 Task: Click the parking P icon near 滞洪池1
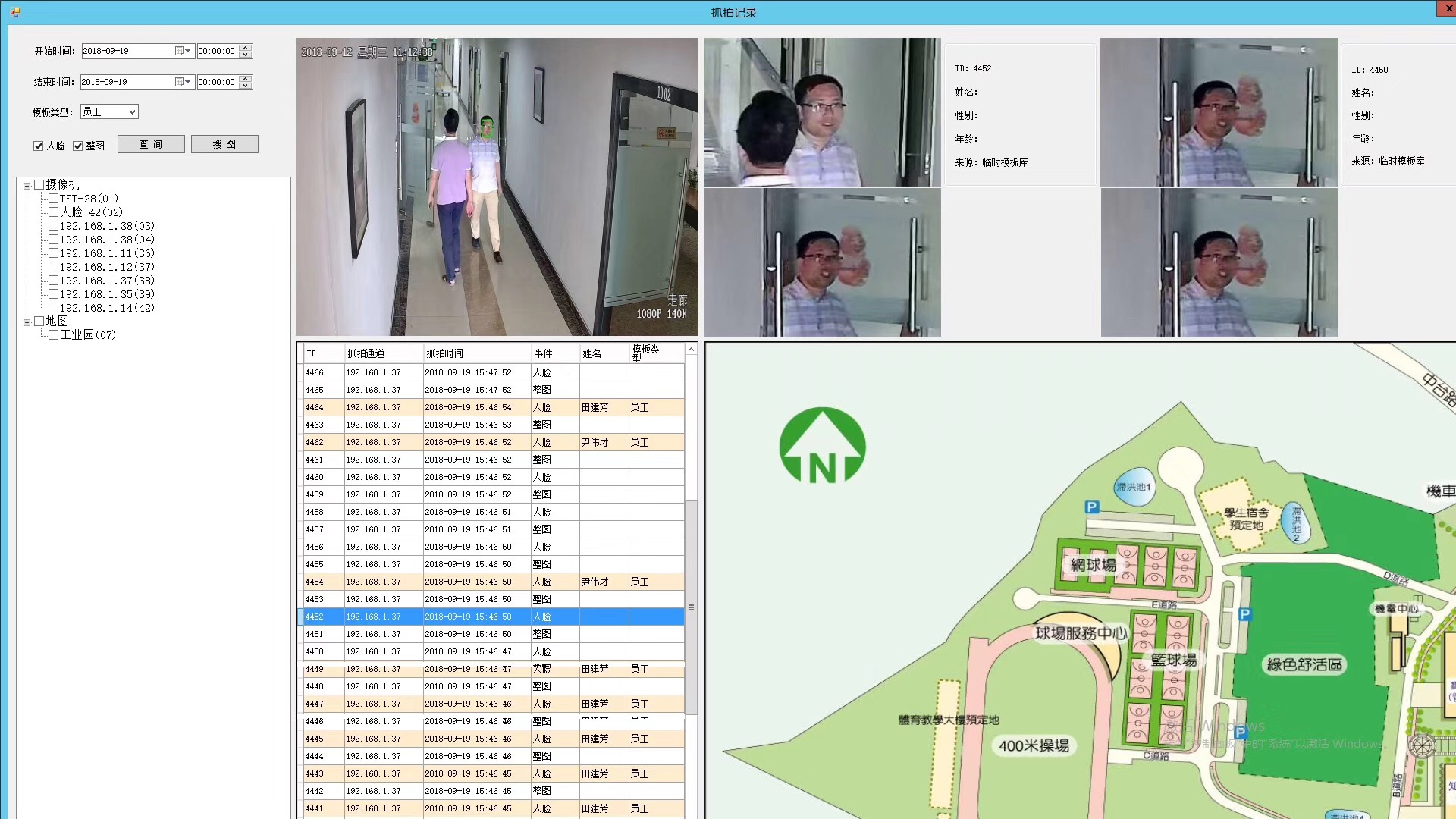click(1092, 507)
